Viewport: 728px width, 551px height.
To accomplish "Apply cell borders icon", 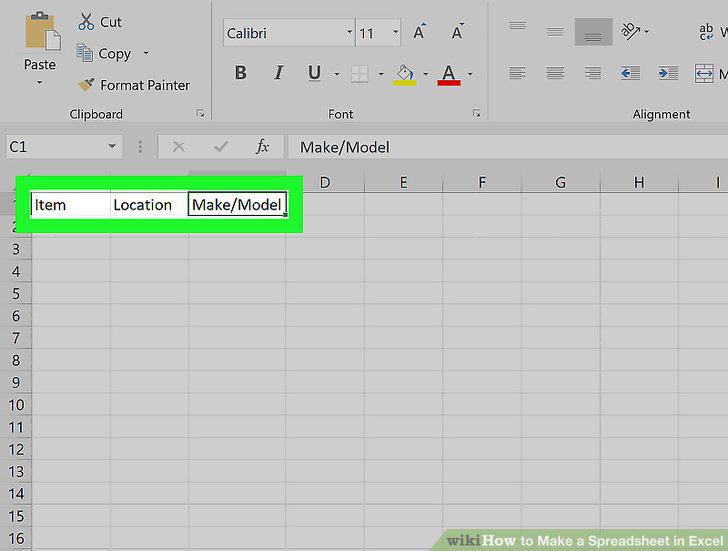I will (x=360, y=74).
